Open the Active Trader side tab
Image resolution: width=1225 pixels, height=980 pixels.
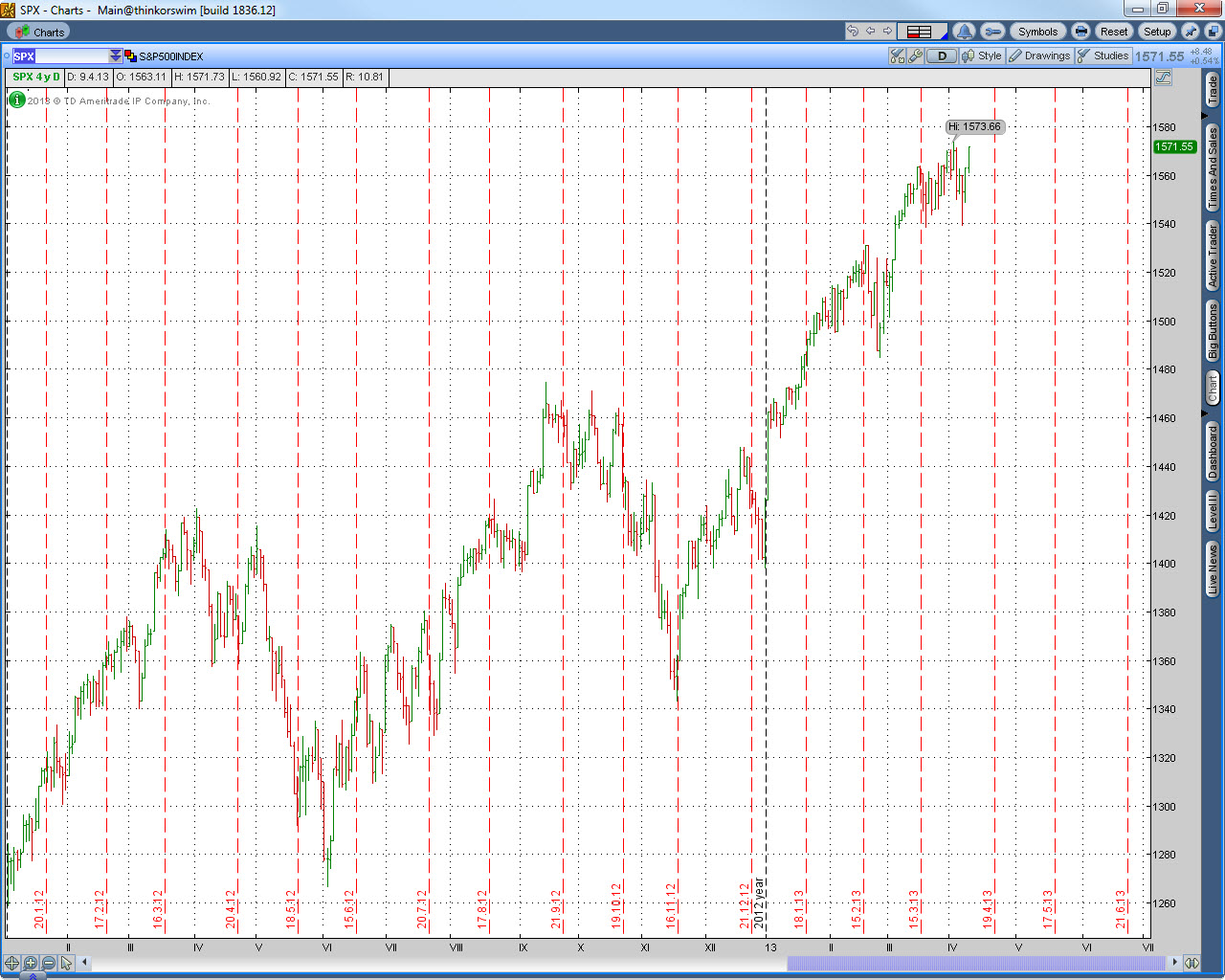tap(1213, 256)
